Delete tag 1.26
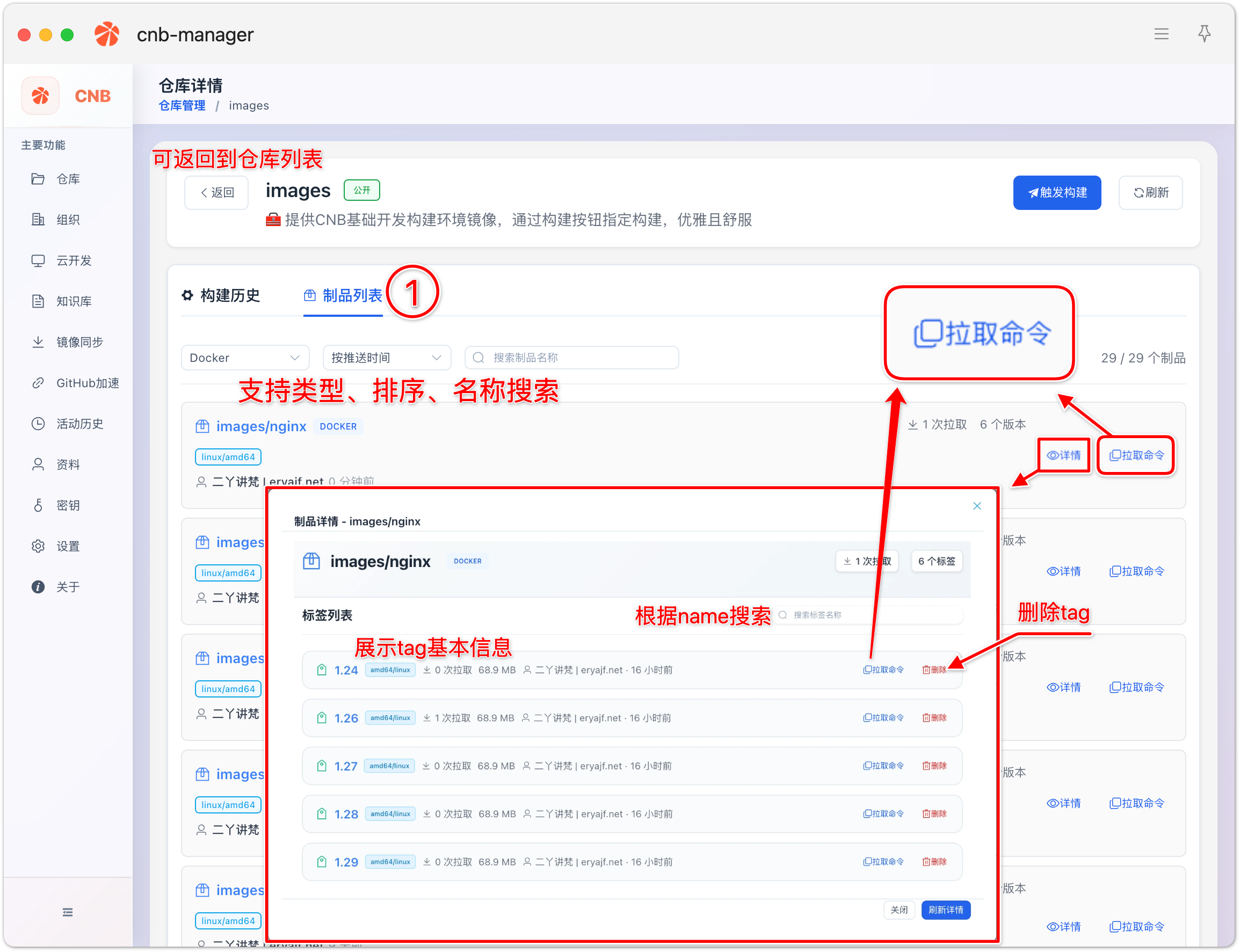The width and height of the screenshot is (1240, 952). tap(934, 718)
